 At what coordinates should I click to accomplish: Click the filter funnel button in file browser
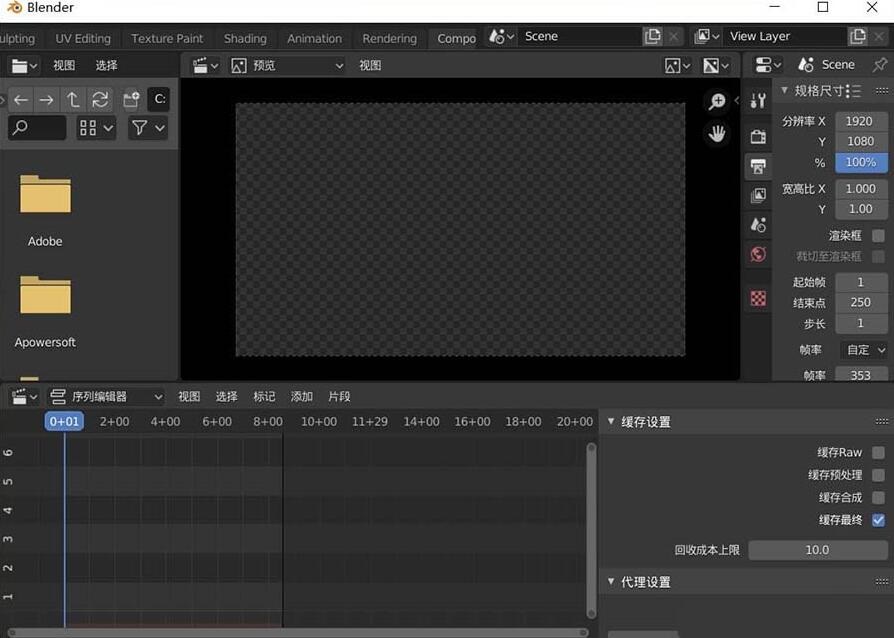[x=141, y=128]
